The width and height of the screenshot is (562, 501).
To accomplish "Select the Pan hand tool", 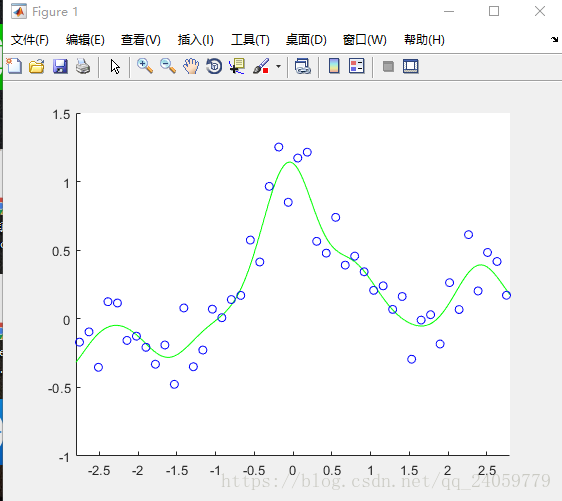I will tap(191, 66).
